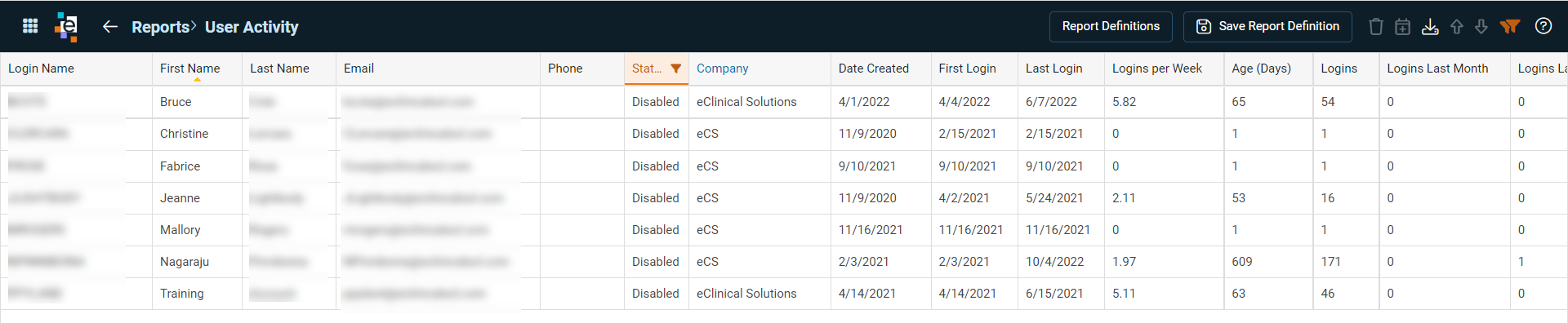Select the Nagaraju user row
1568x323 pixels.
[x=784, y=262]
